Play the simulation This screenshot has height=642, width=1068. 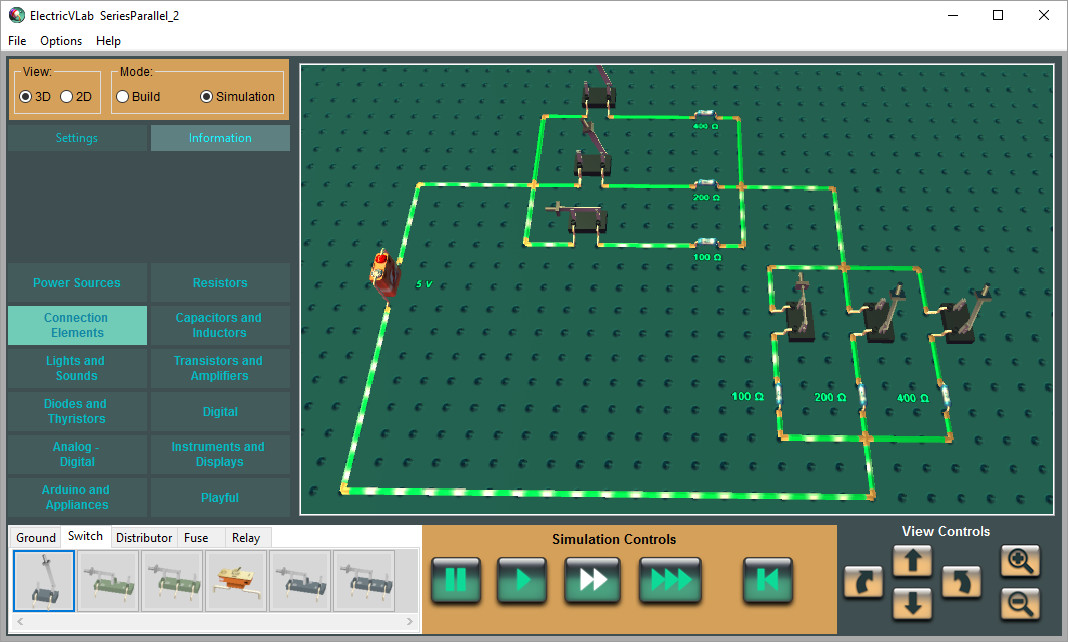pyautogui.click(x=524, y=580)
